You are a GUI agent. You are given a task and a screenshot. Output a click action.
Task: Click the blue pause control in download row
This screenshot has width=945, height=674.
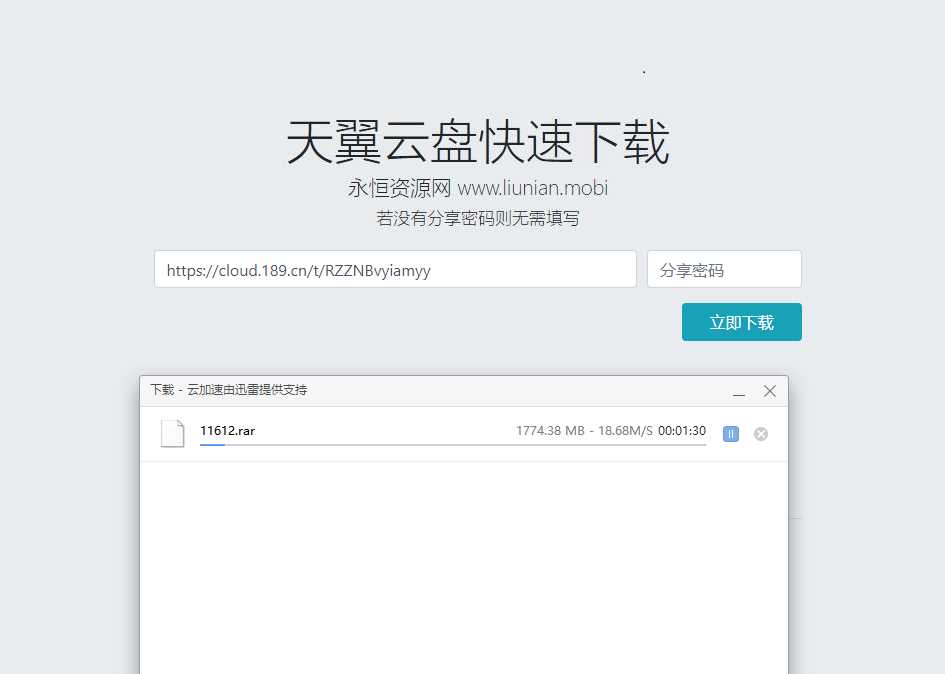tap(730, 433)
